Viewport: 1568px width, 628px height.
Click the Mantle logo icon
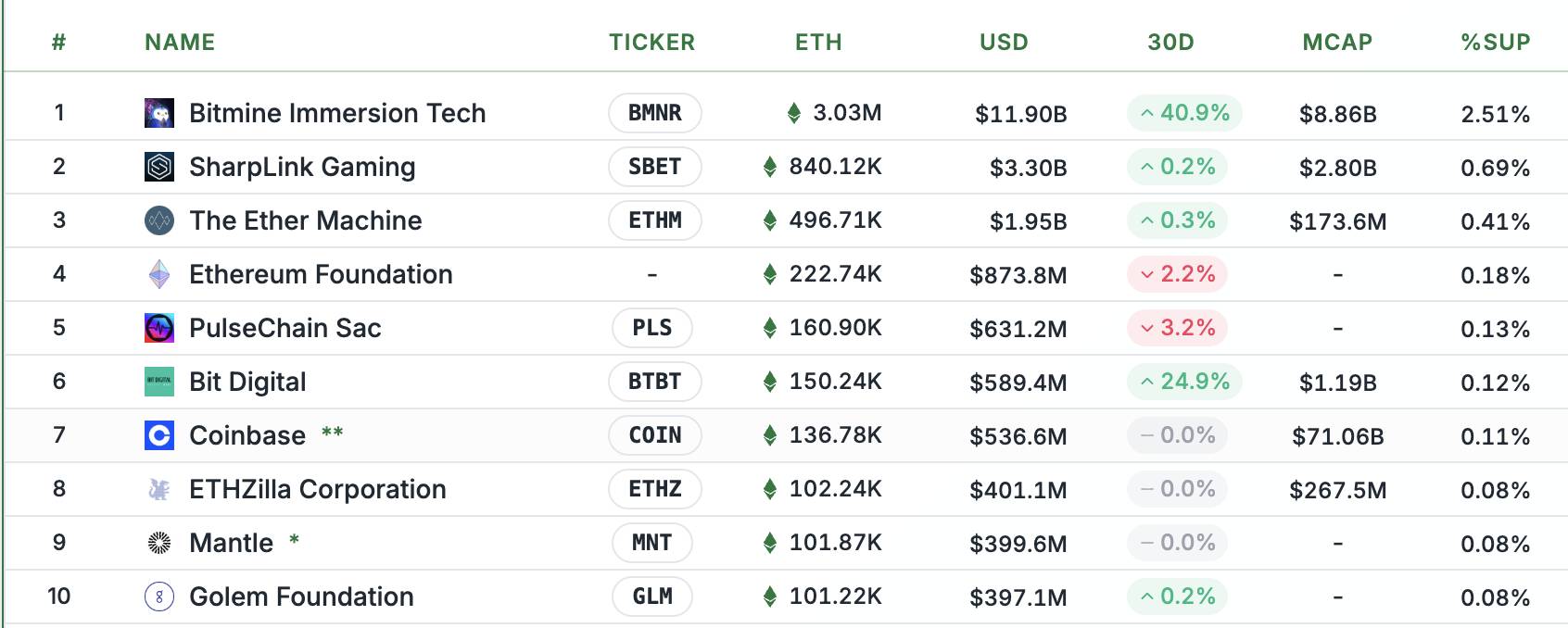click(159, 543)
